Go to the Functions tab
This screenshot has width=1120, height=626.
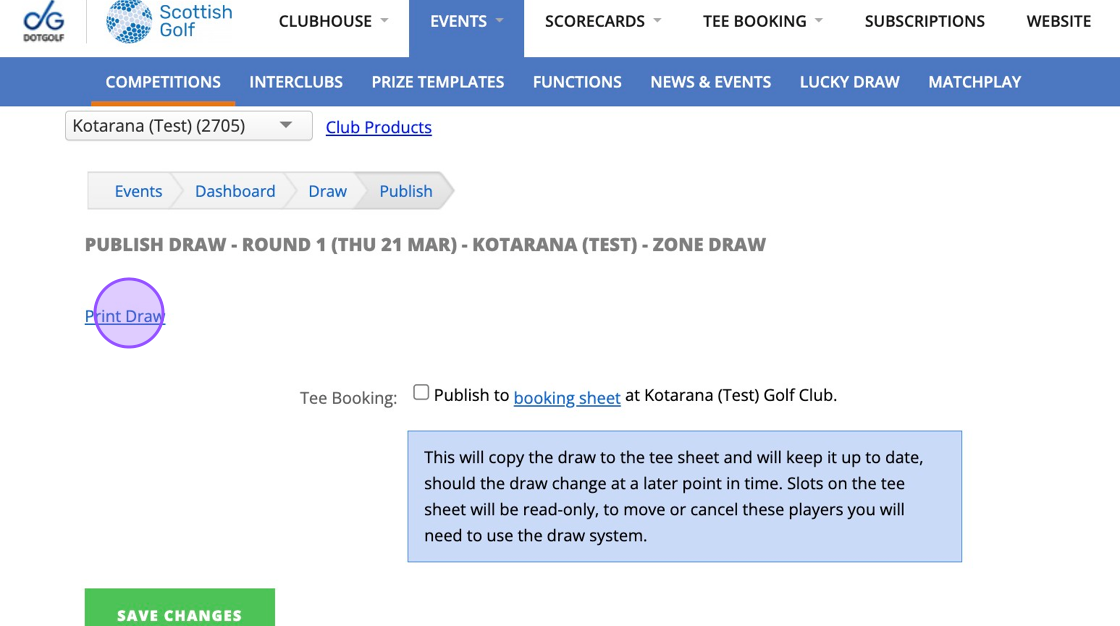click(577, 82)
